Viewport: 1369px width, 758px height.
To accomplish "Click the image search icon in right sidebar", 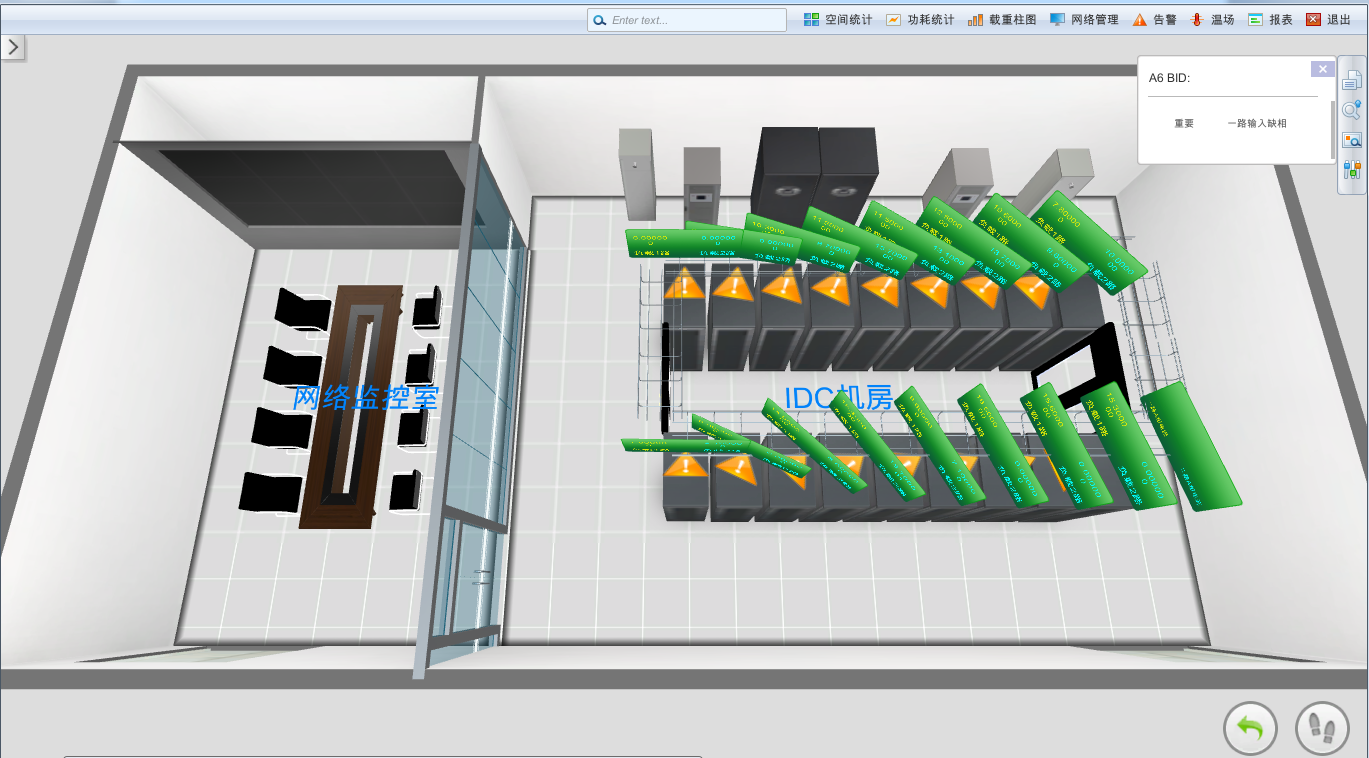I will 1352,140.
